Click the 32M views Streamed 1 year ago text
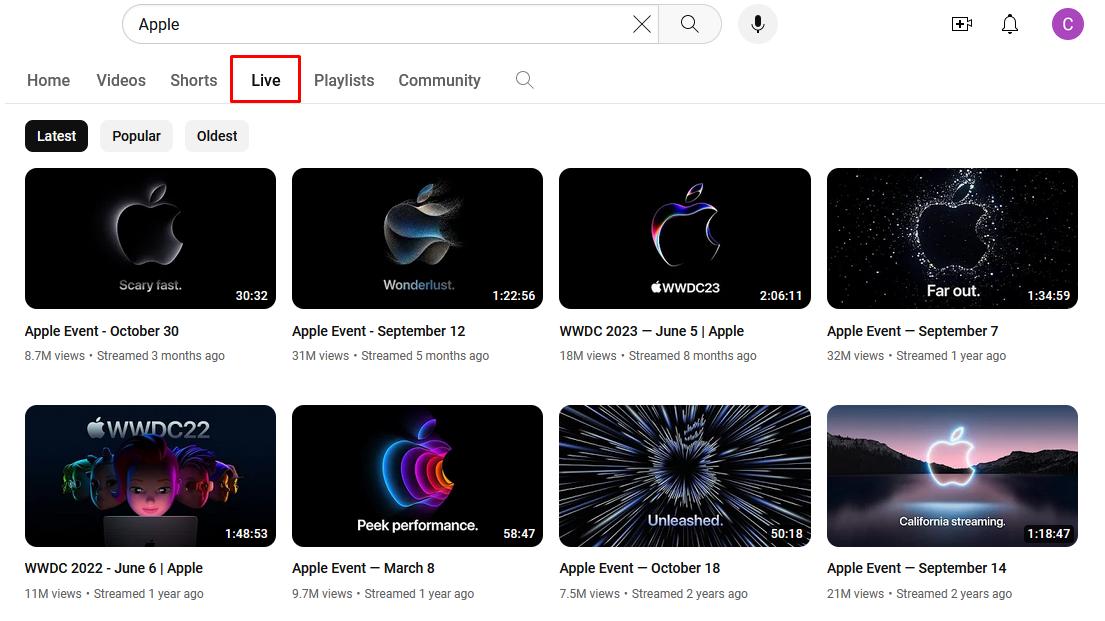Viewport: 1105px width, 621px height. pos(916,356)
